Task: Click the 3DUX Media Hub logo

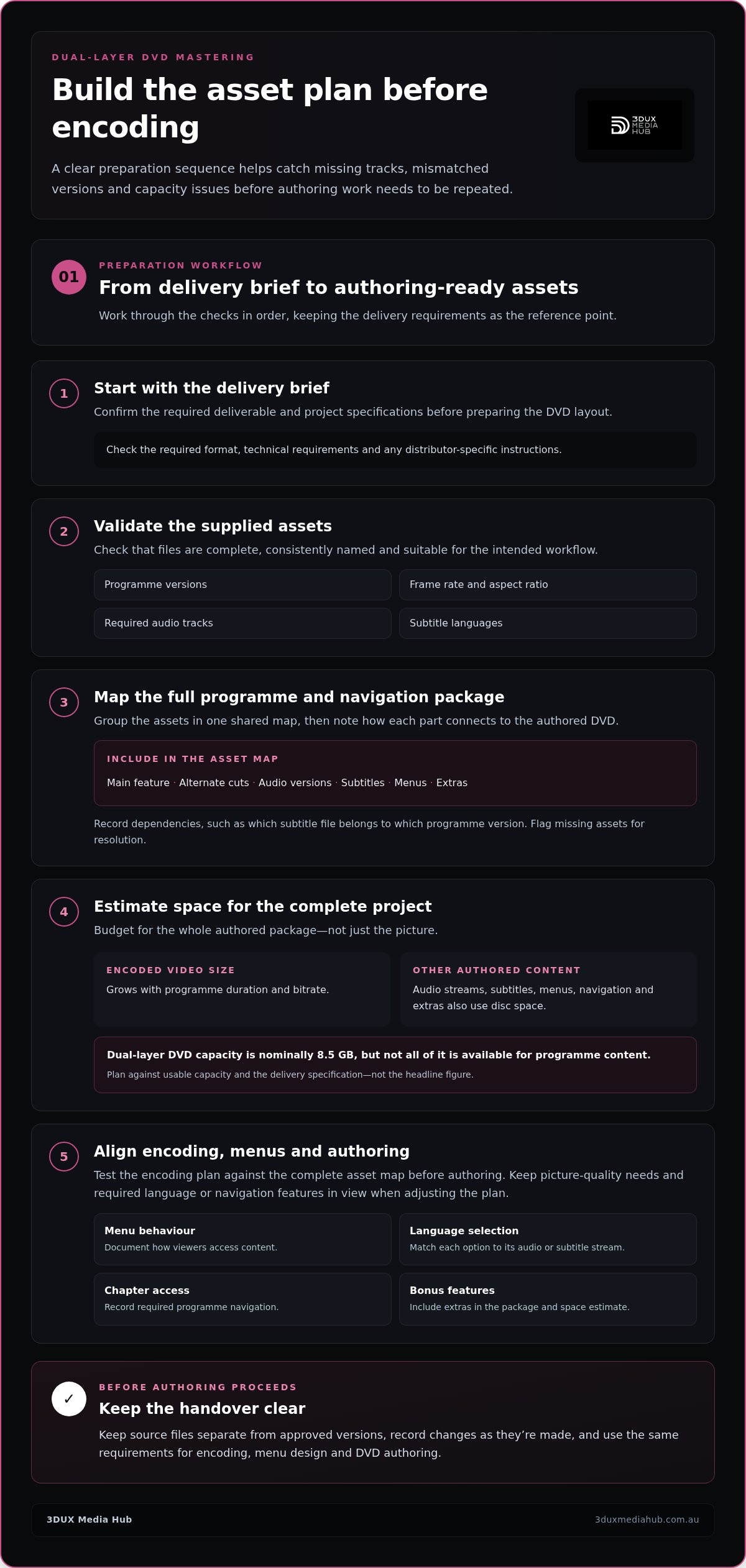Action: 634,125
